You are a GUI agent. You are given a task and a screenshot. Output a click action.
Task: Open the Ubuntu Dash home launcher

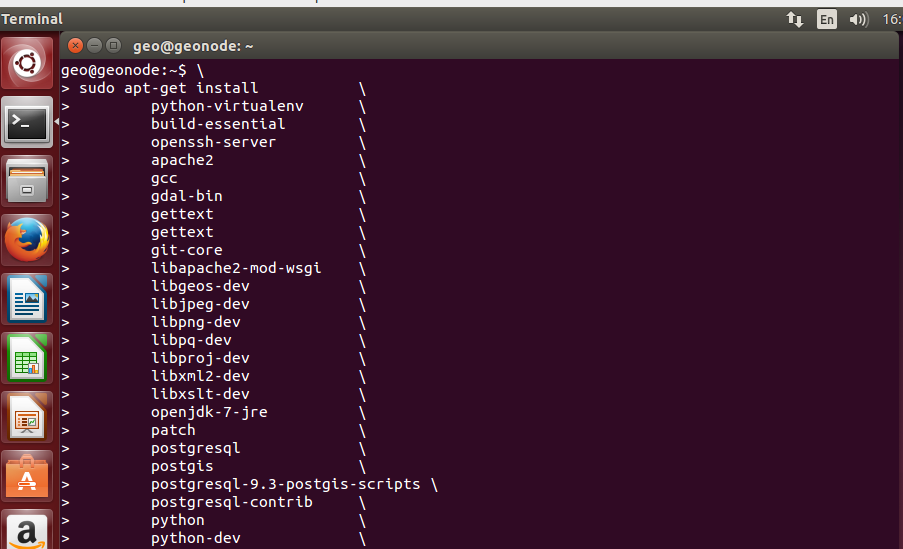(27, 63)
